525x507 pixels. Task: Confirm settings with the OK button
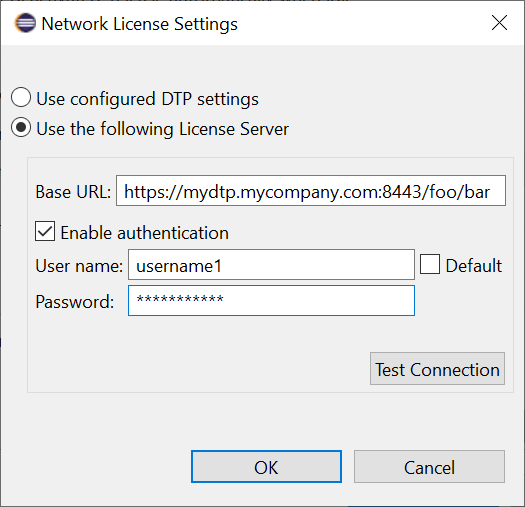pyautogui.click(x=266, y=466)
